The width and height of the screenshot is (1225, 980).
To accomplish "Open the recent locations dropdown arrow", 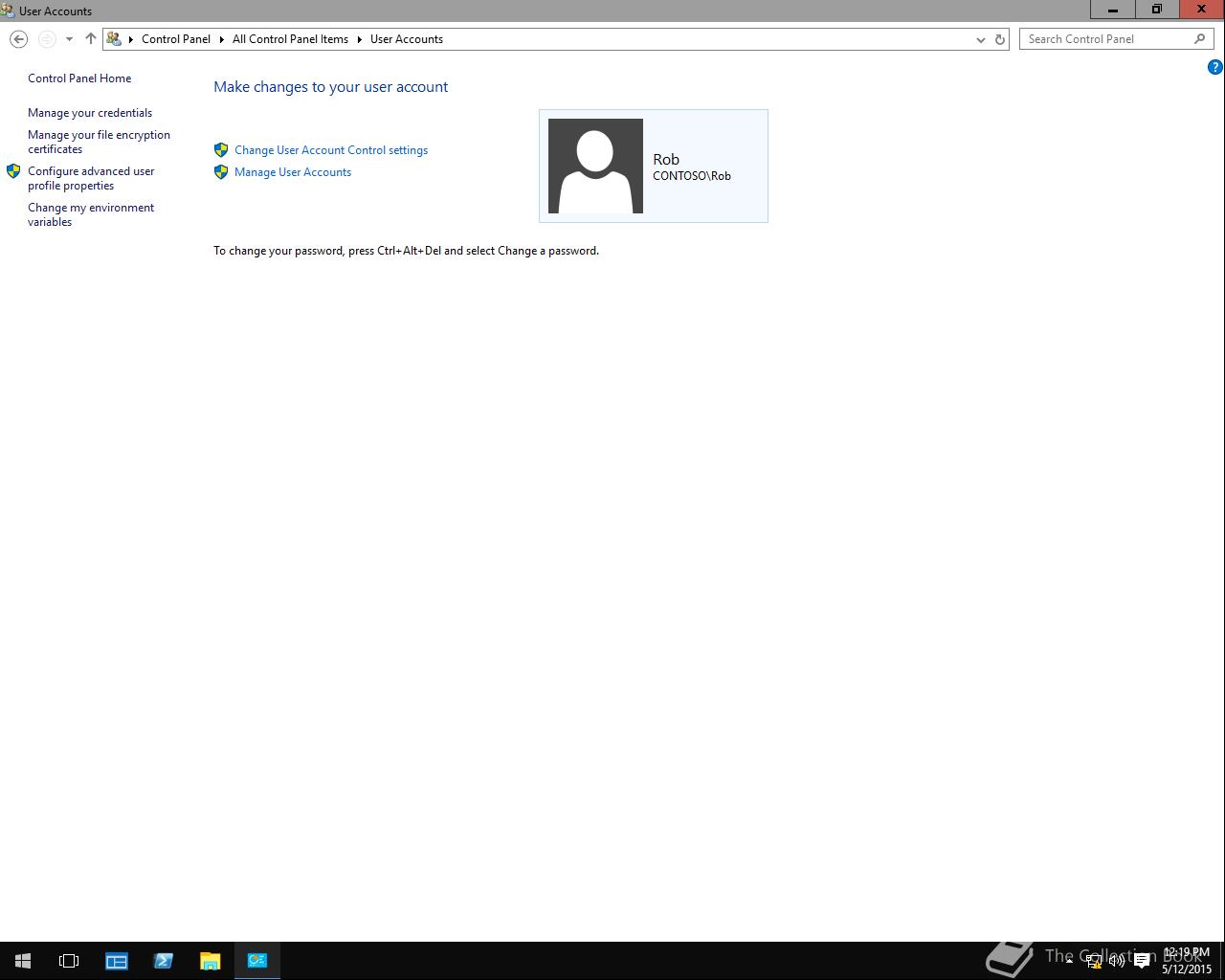I will 69,39.
